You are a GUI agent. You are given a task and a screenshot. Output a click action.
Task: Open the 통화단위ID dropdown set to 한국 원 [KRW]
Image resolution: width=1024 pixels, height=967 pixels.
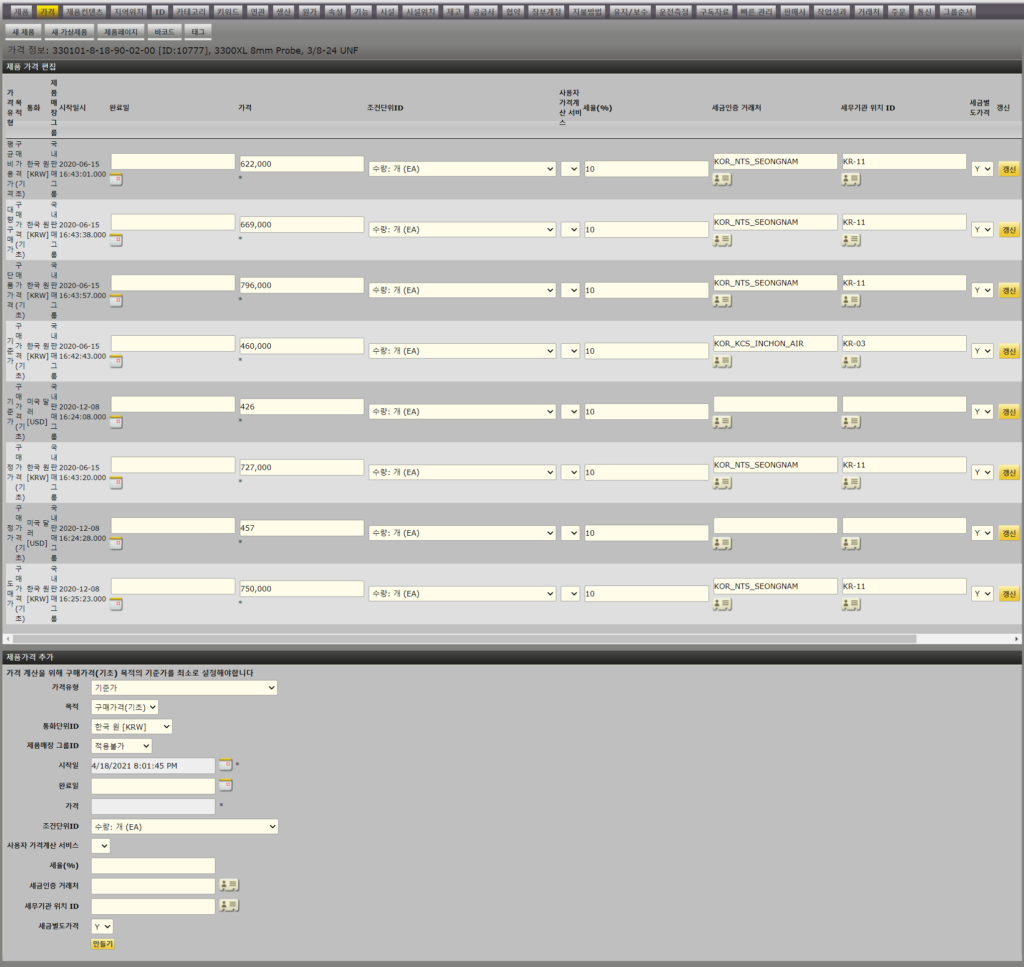131,726
